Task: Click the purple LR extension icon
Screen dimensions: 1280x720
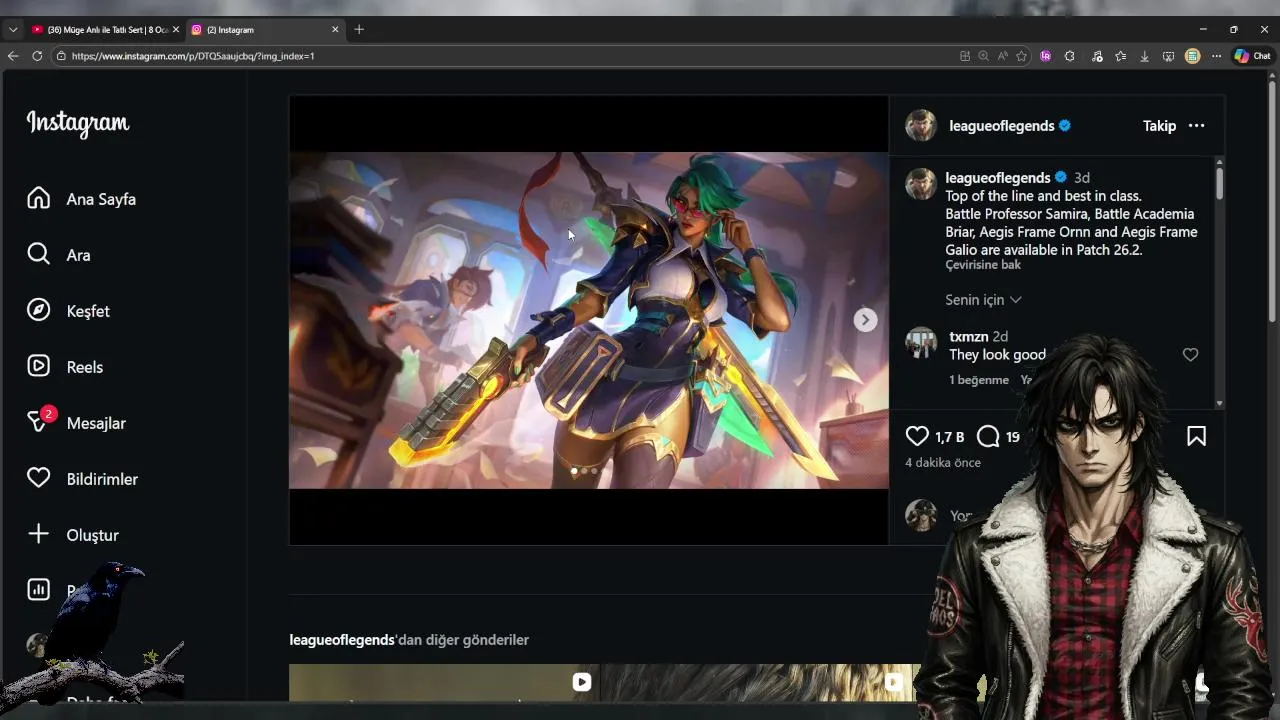Action: coord(1046,56)
